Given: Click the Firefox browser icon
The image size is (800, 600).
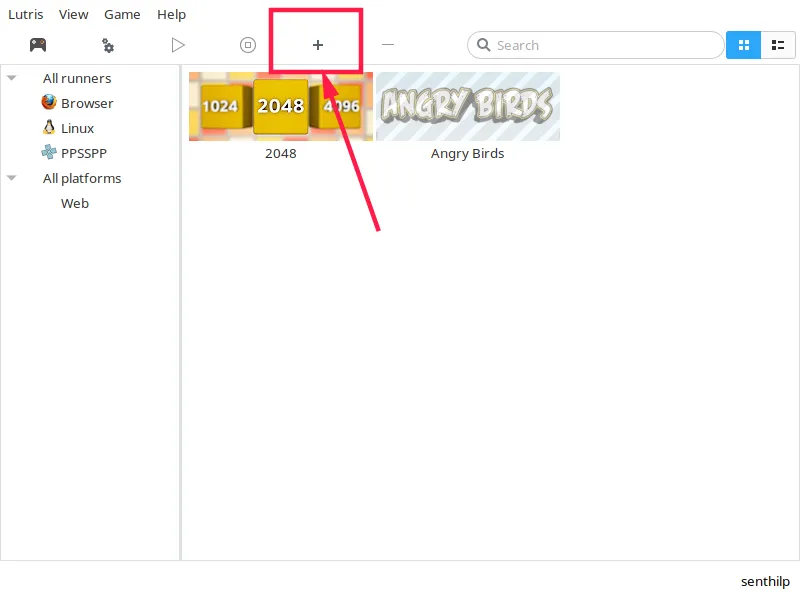Looking at the screenshot, I should click(49, 102).
